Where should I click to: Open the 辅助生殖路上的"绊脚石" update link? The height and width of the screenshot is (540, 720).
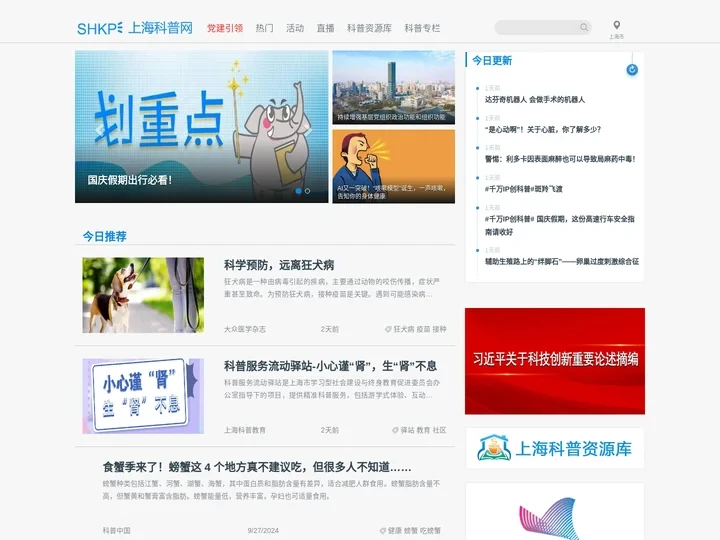point(562,261)
